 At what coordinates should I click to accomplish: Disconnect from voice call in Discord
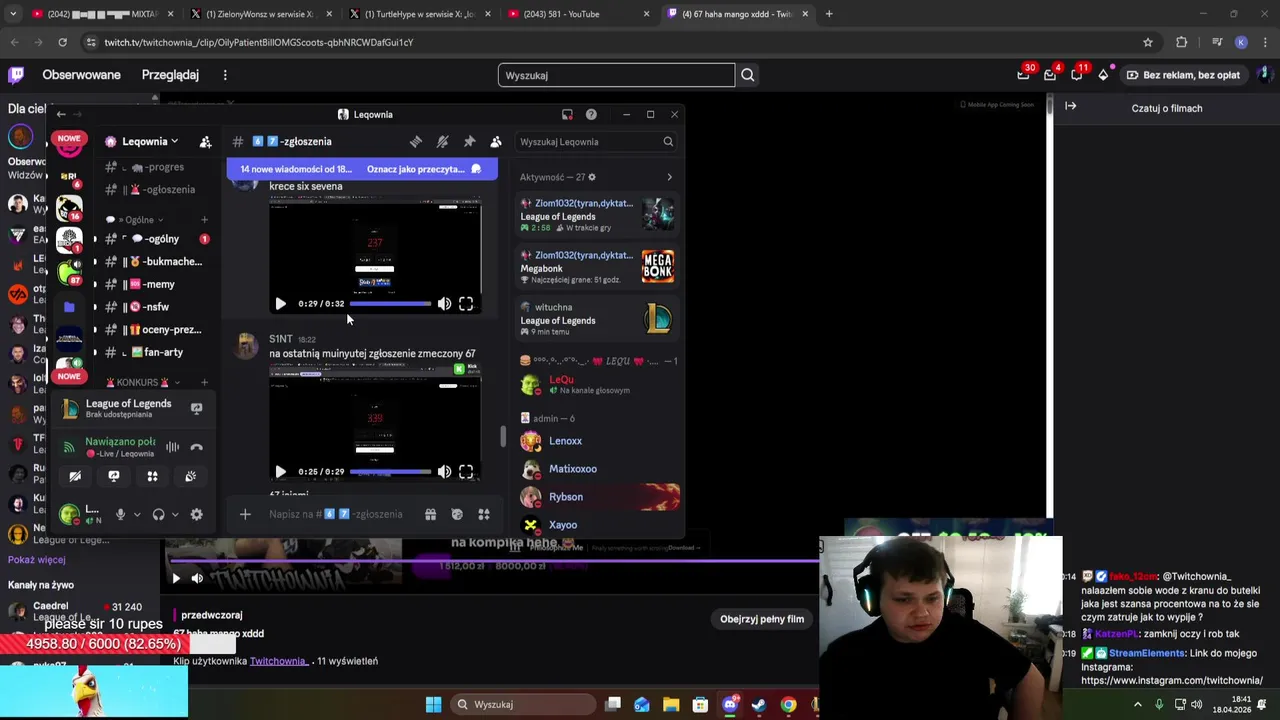click(x=196, y=448)
